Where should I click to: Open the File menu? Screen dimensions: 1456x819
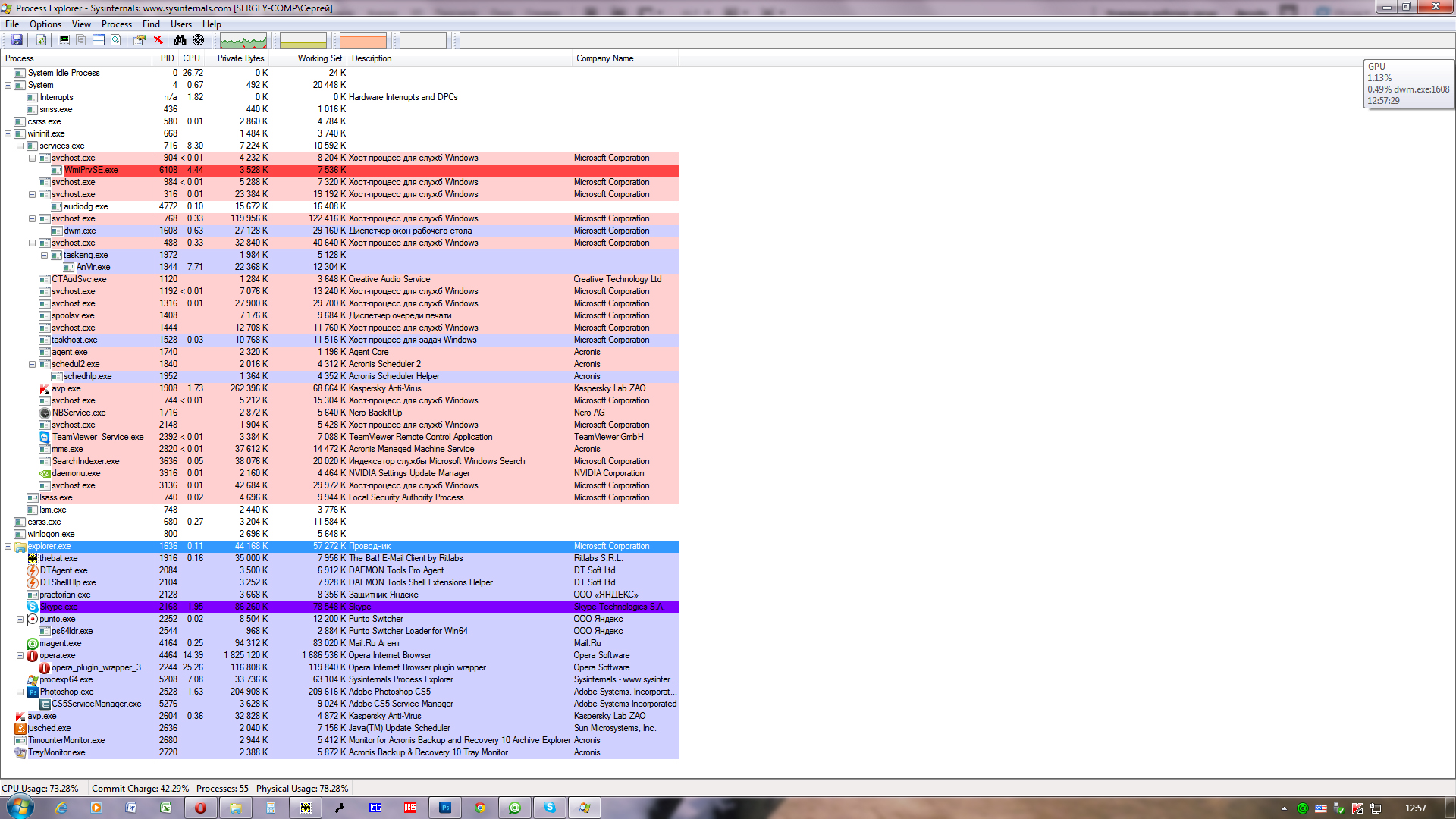tap(12, 24)
